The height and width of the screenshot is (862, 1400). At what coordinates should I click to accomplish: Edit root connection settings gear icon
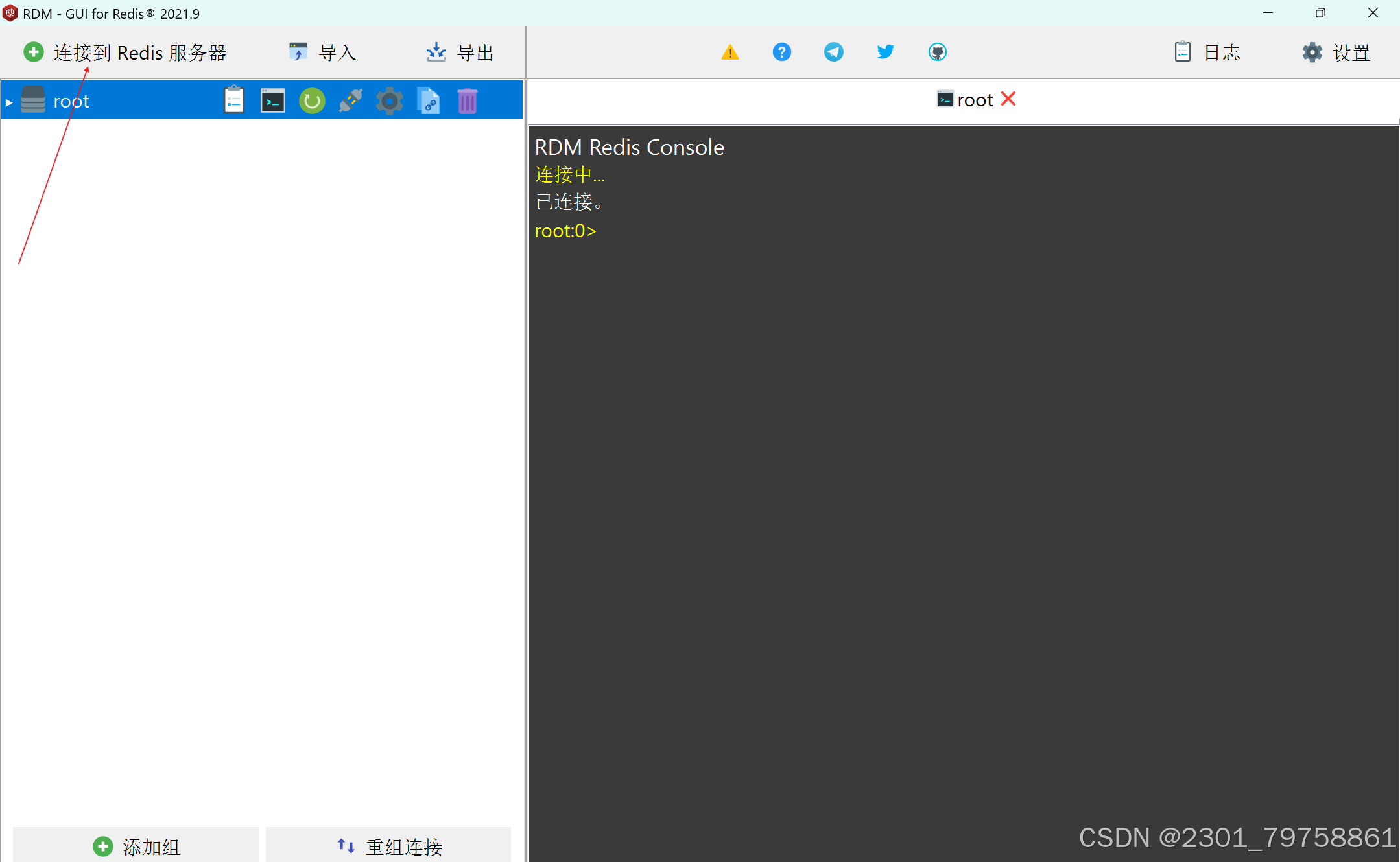point(390,100)
